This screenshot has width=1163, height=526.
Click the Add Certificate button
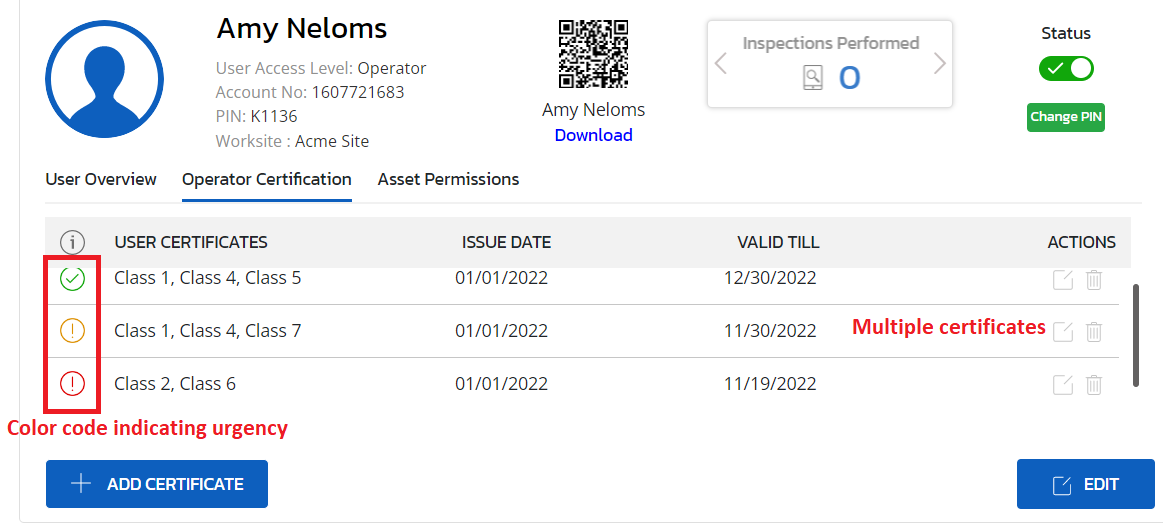pyautogui.click(x=157, y=484)
